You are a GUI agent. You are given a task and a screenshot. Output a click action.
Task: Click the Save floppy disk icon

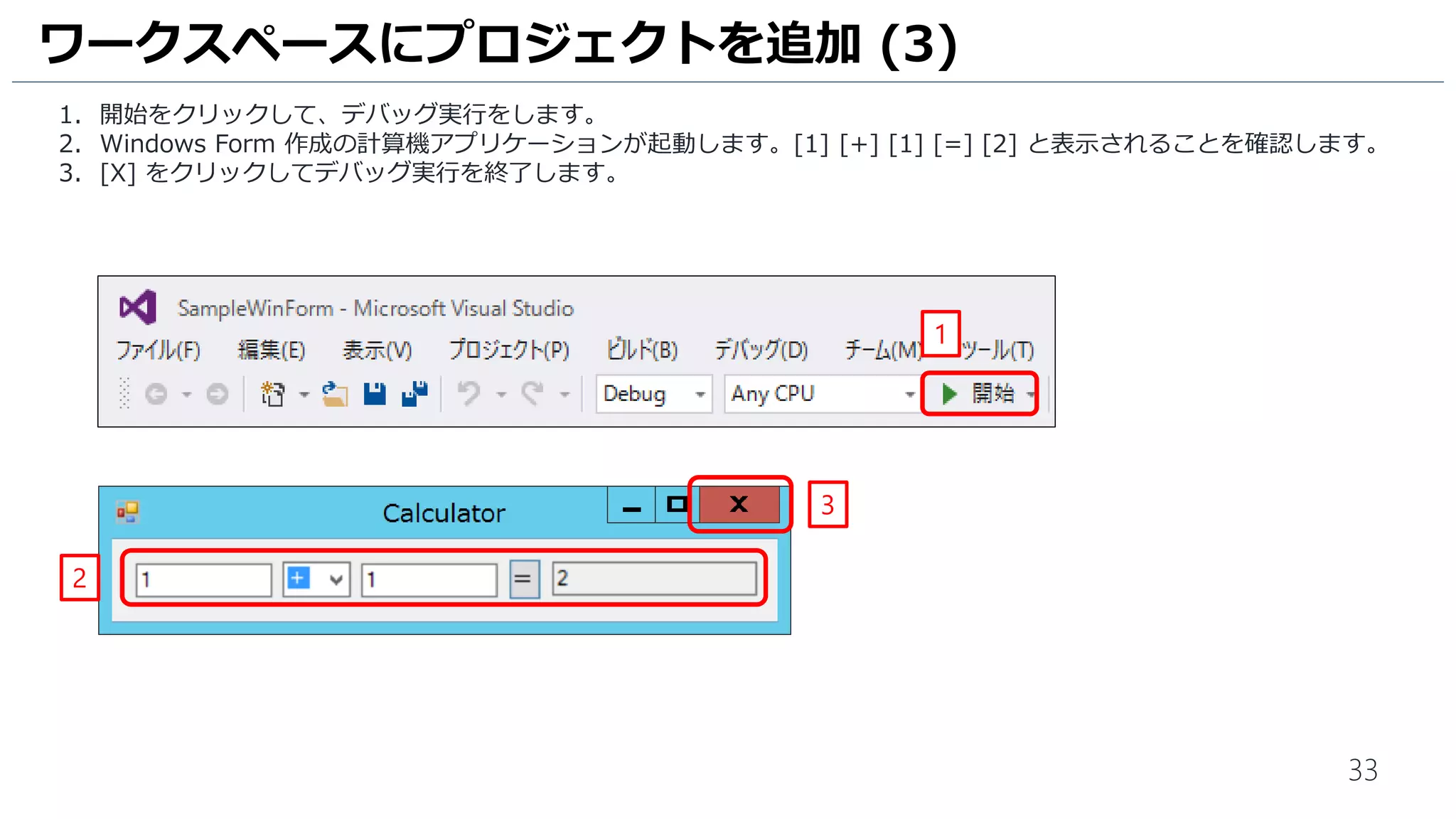375,393
